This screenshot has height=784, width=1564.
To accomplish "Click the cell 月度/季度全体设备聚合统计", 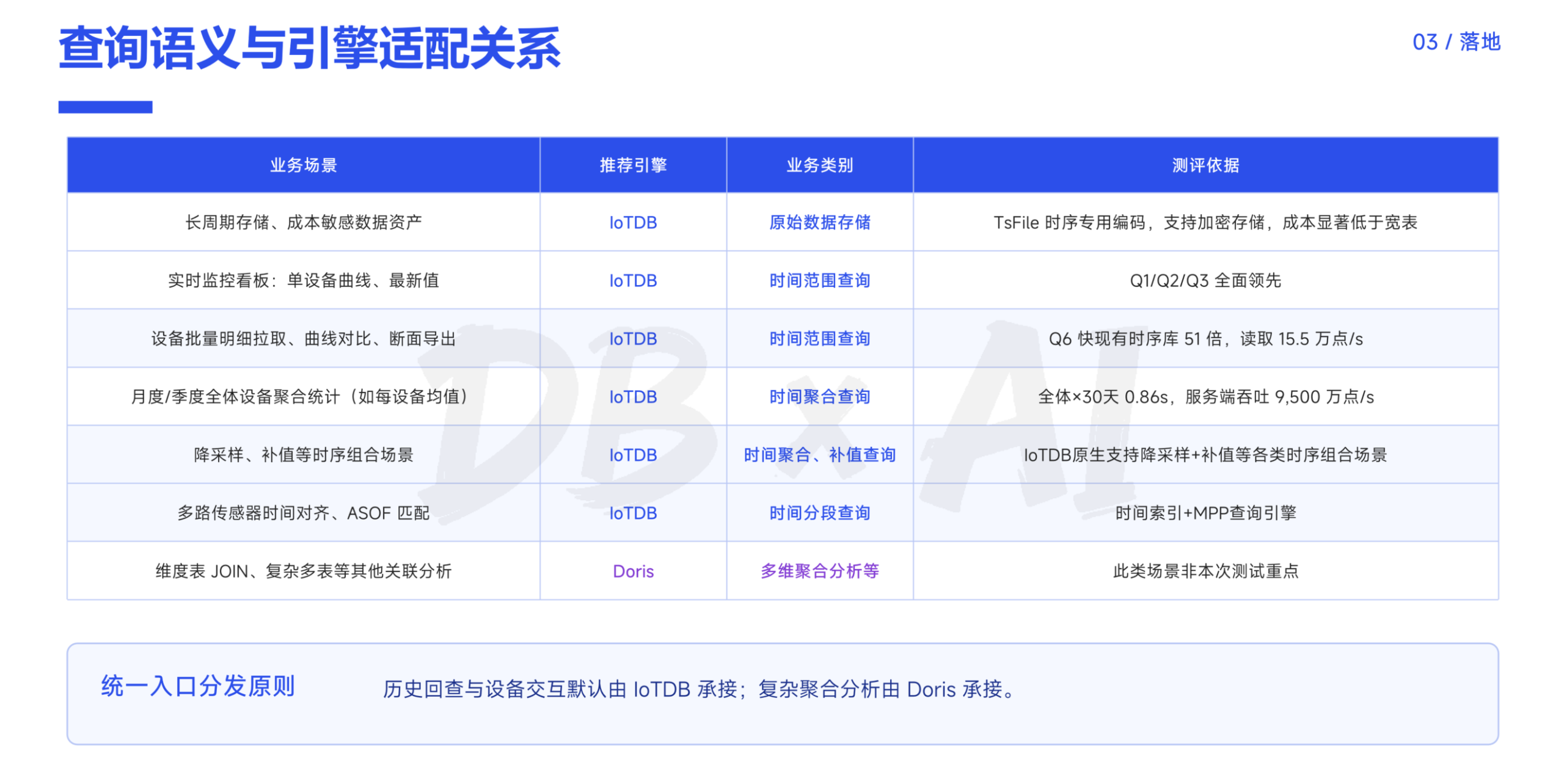I will [303, 396].
